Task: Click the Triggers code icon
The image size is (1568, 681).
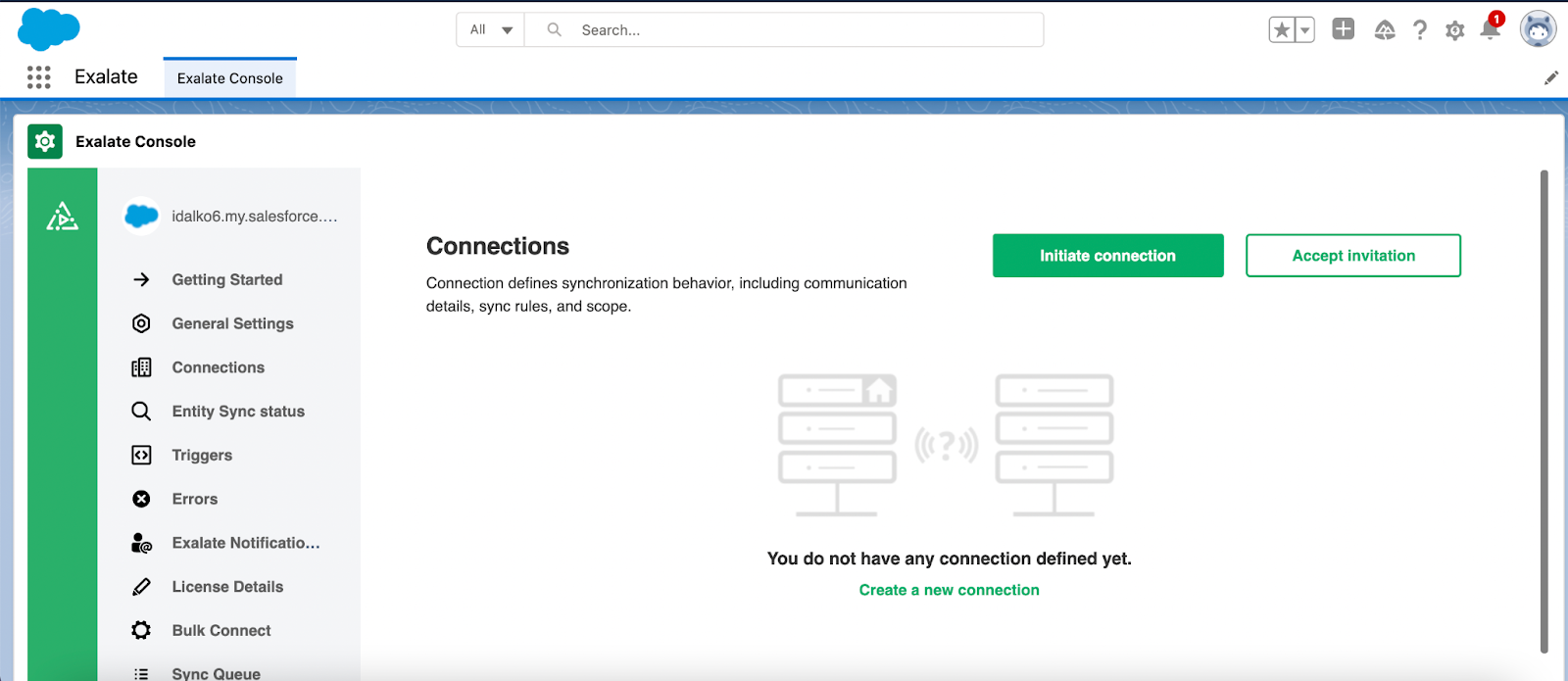Action: point(141,455)
